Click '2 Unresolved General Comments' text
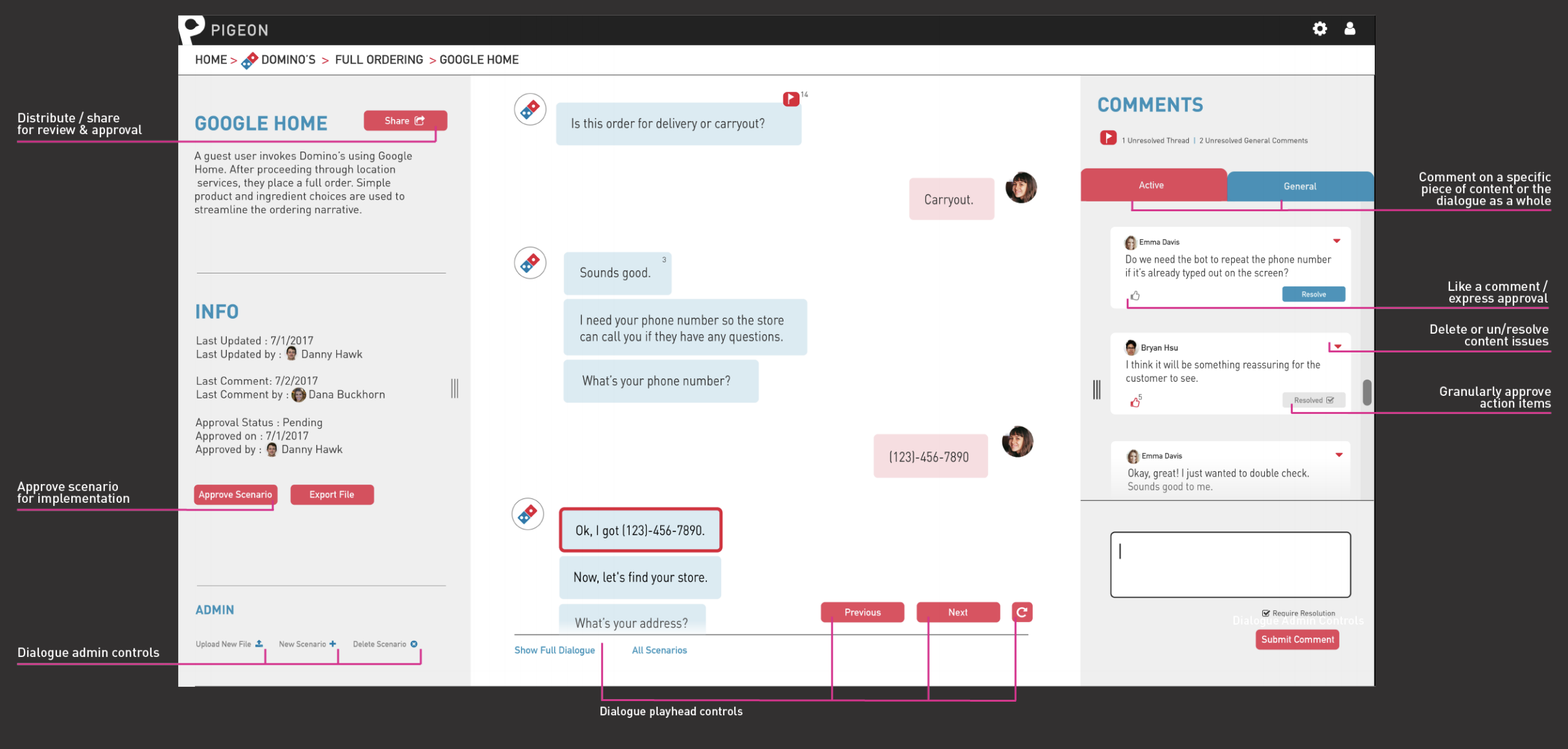This screenshot has width=1568, height=749. click(1253, 141)
